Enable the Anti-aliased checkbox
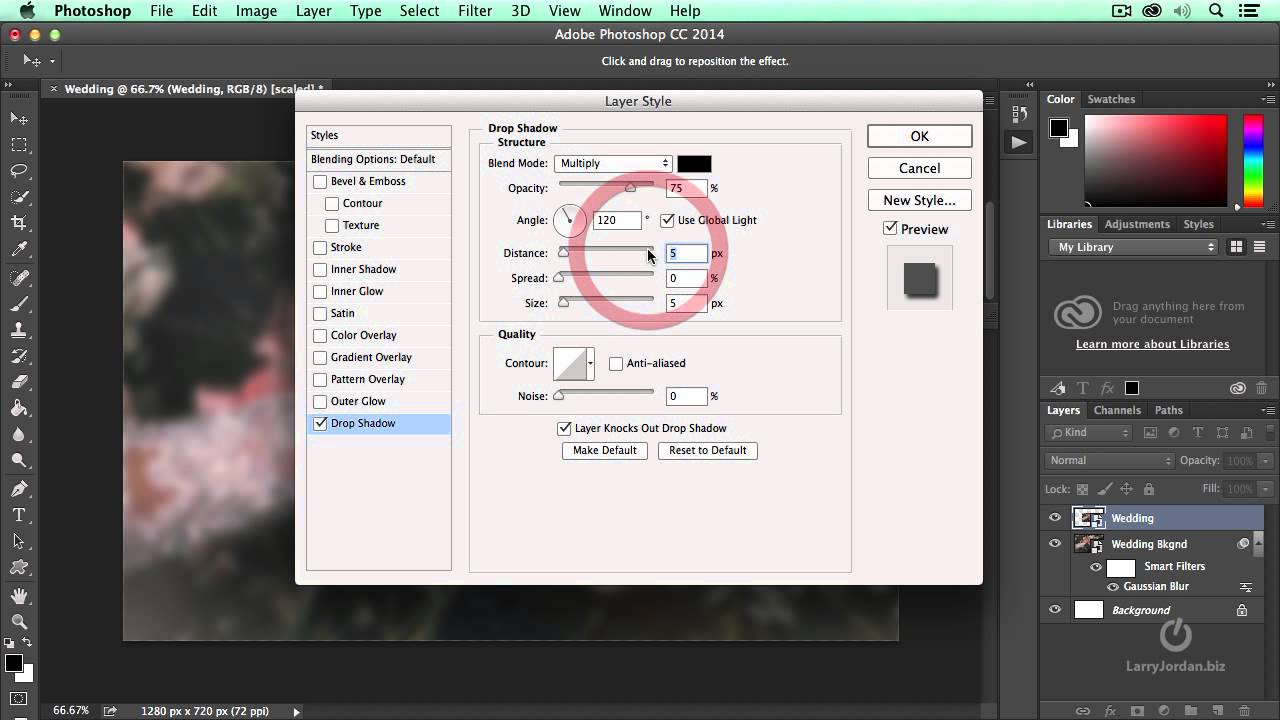This screenshot has width=1280, height=720. coord(616,364)
